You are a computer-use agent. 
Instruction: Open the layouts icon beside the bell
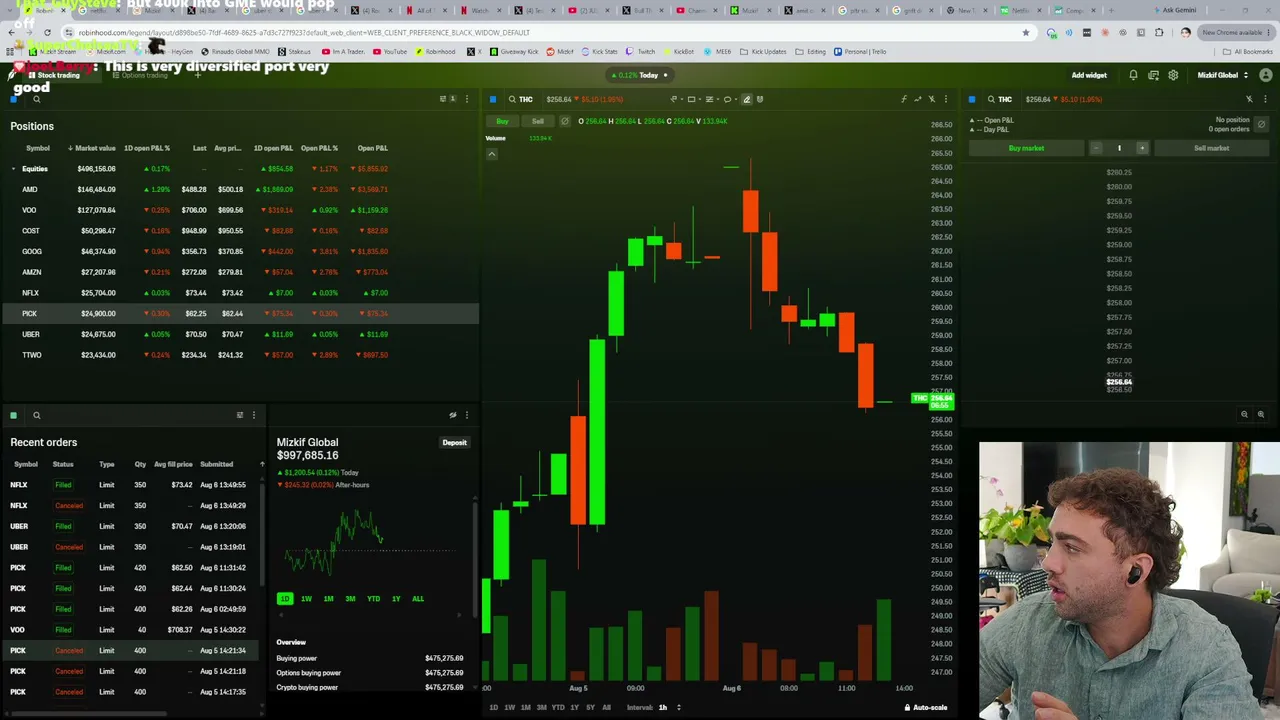[1153, 75]
